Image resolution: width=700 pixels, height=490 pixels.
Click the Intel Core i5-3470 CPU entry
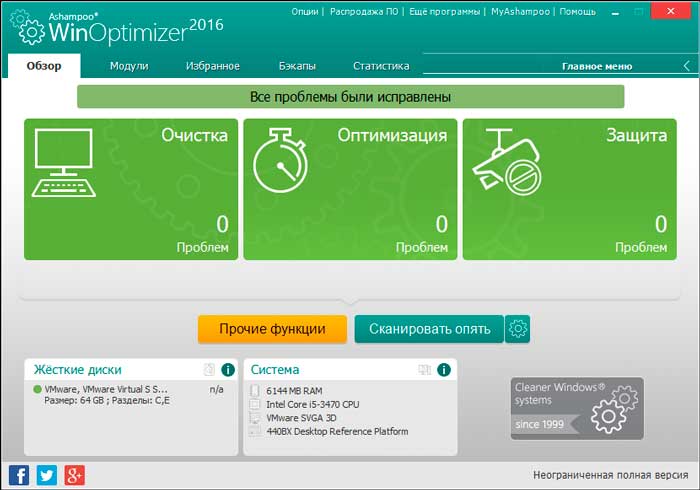pyautogui.click(x=312, y=404)
